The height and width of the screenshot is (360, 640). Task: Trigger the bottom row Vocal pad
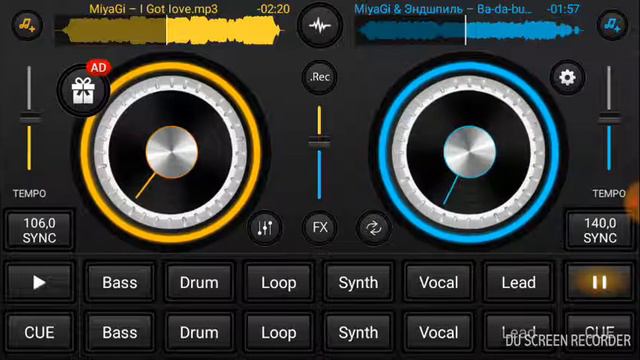click(438, 332)
